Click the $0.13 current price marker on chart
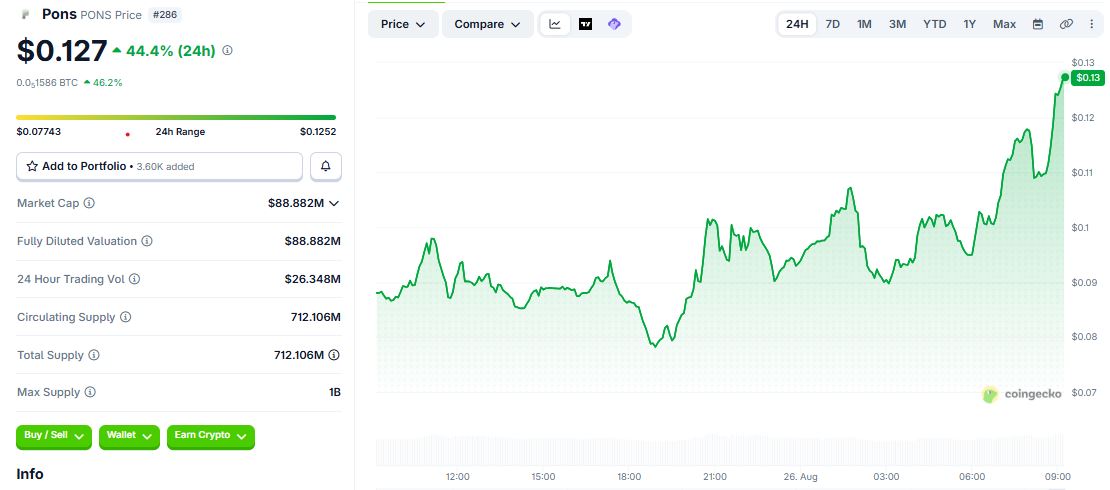This screenshot has height=490, width=1110. 1087,78
